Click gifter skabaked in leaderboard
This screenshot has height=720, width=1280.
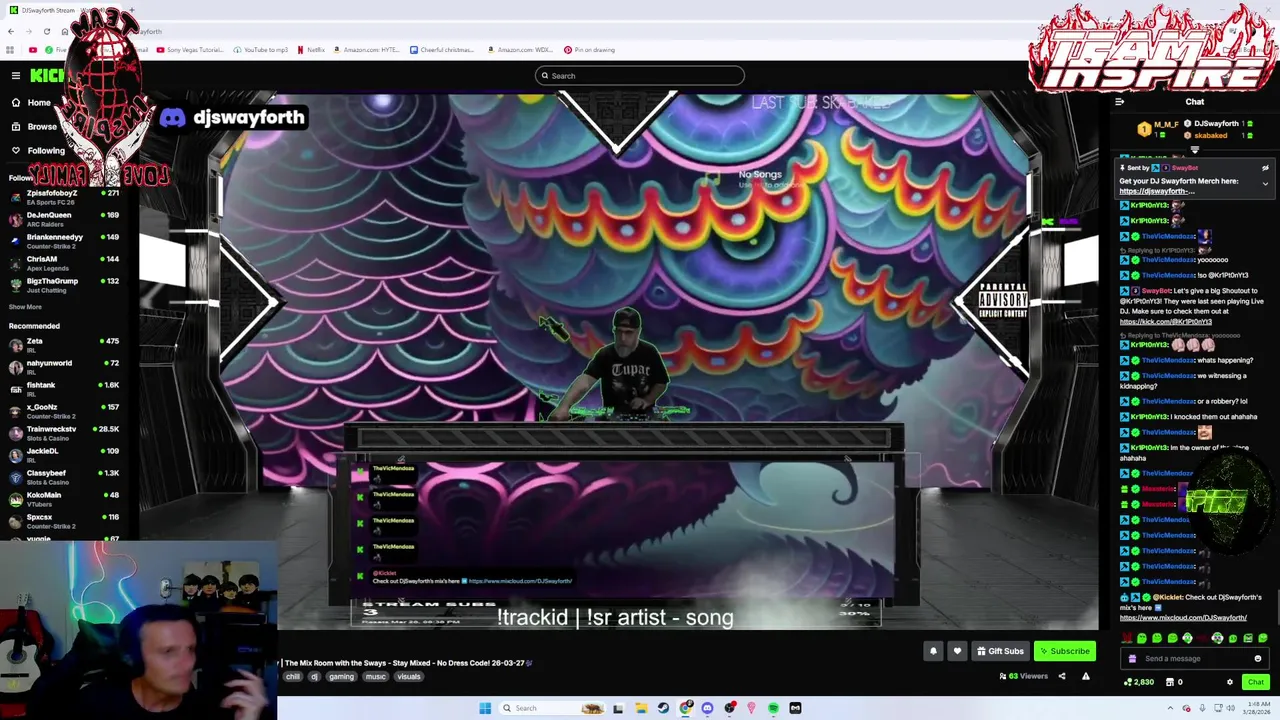[1211, 136]
